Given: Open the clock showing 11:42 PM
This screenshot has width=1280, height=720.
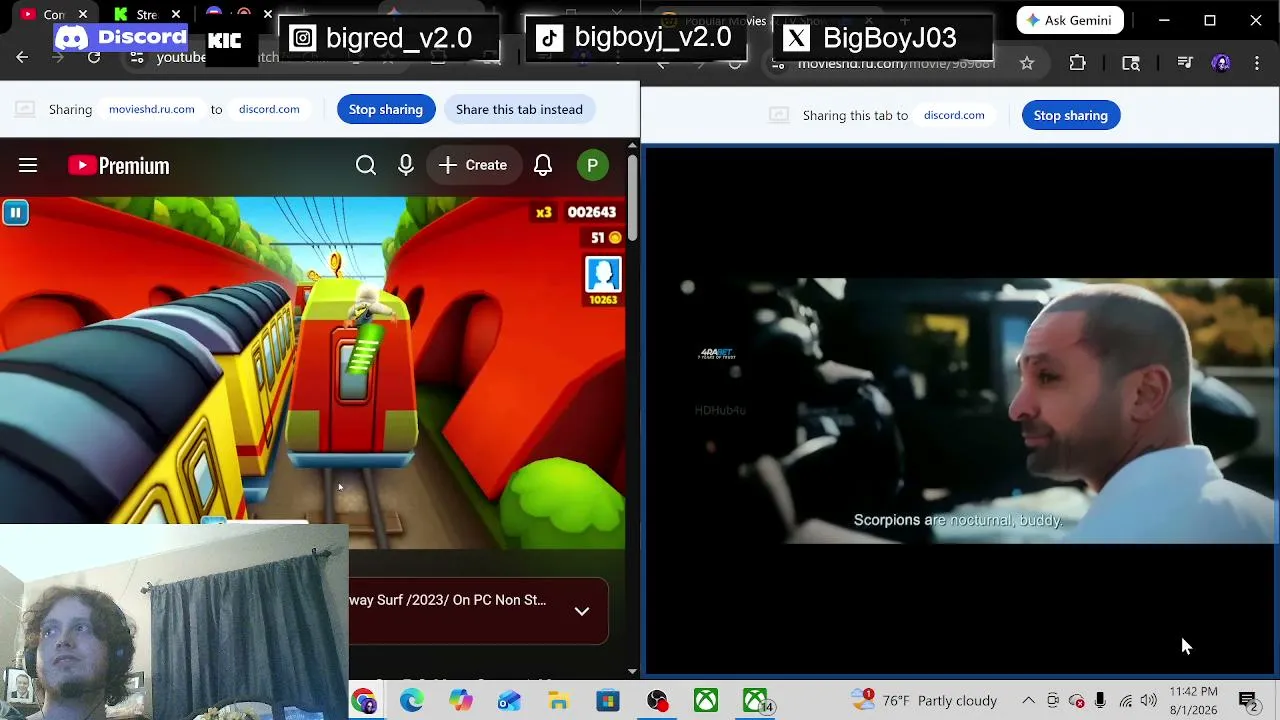Looking at the screenshot, I should 1193,701.
